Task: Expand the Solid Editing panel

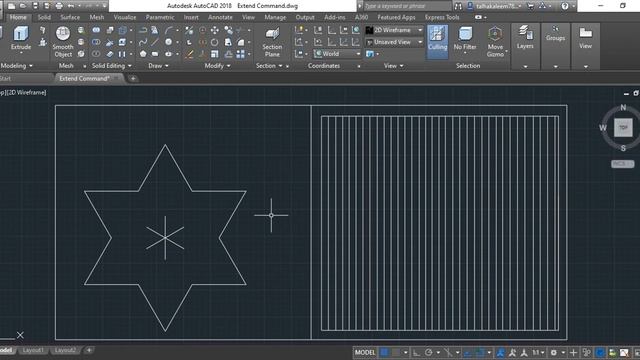Action: click(x=111, y=66)
